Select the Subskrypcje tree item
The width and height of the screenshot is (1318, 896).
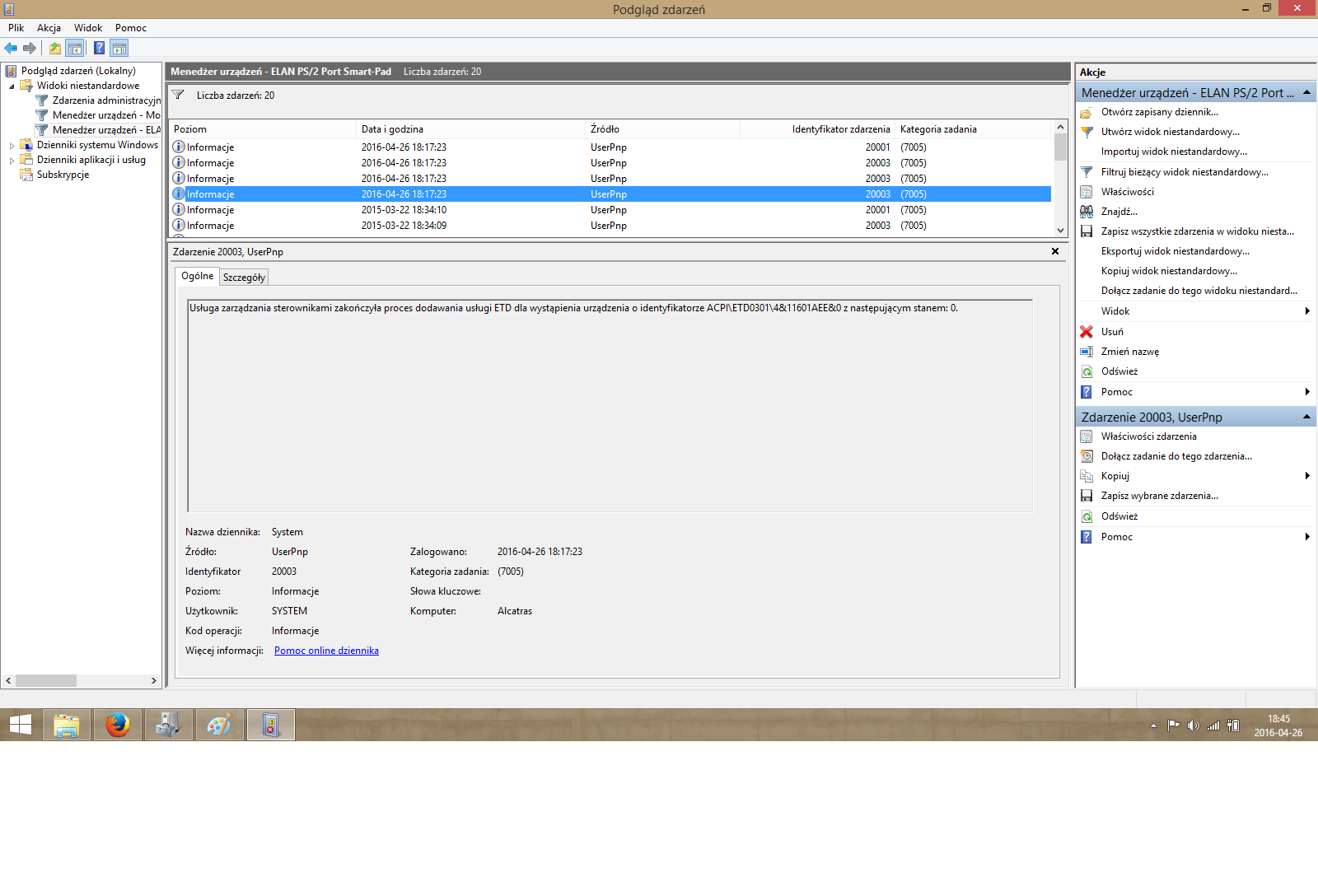click(63, 175)
